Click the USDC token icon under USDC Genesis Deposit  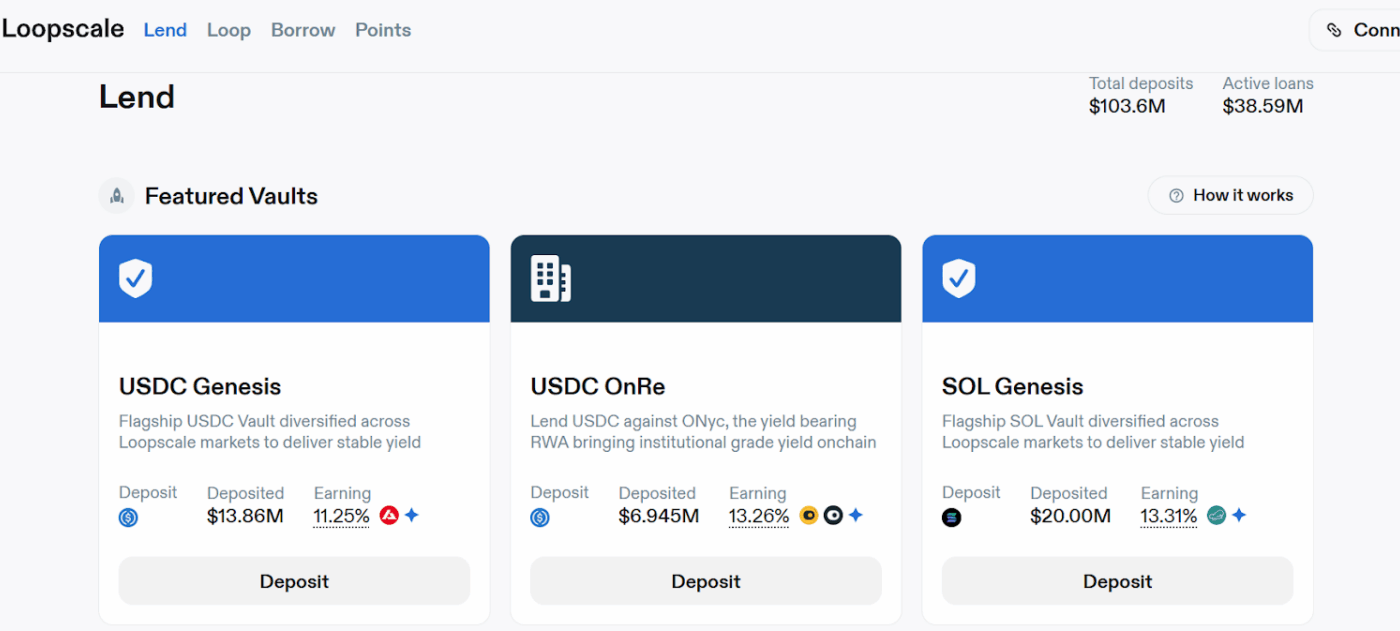click(x=128, y=518)
